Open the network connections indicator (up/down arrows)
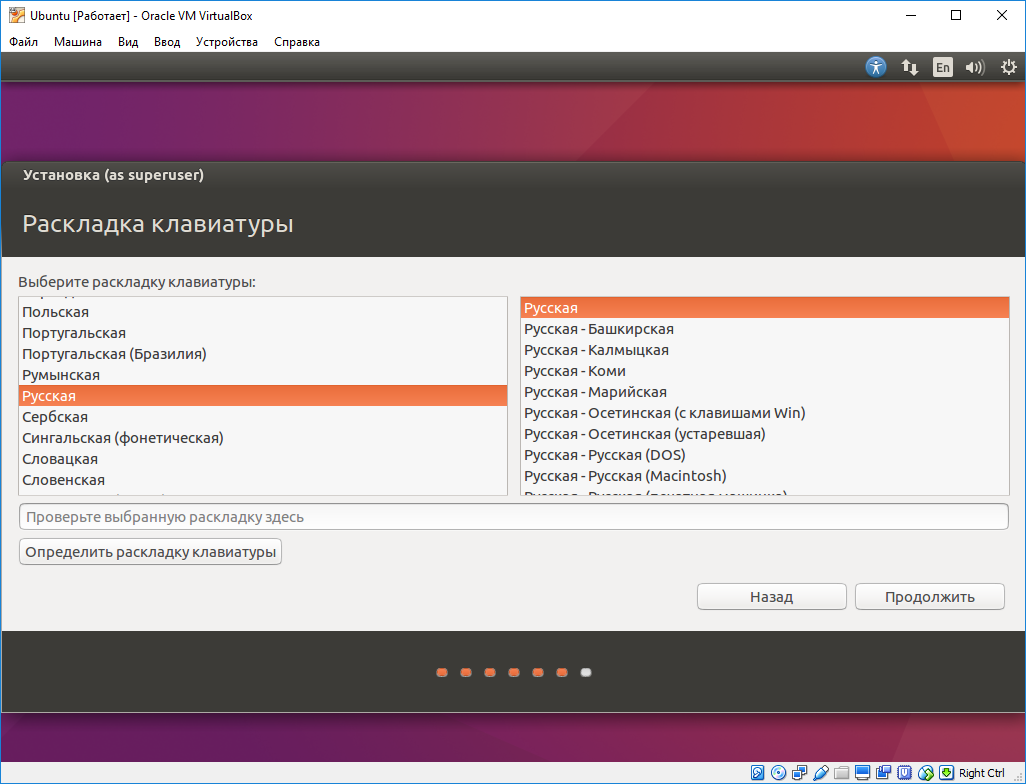The image size is (1026, 784). 910,67
